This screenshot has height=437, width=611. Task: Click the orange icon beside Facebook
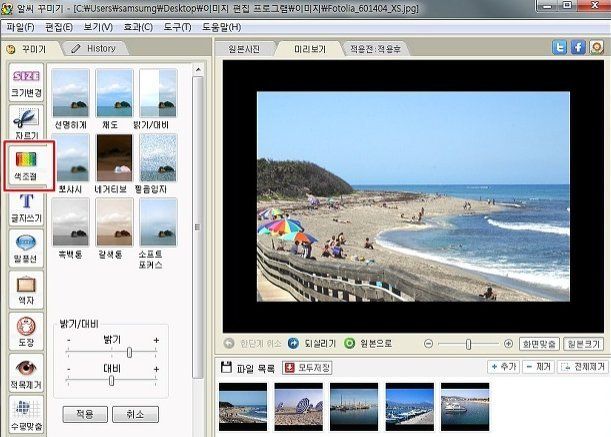coord(597,48)
